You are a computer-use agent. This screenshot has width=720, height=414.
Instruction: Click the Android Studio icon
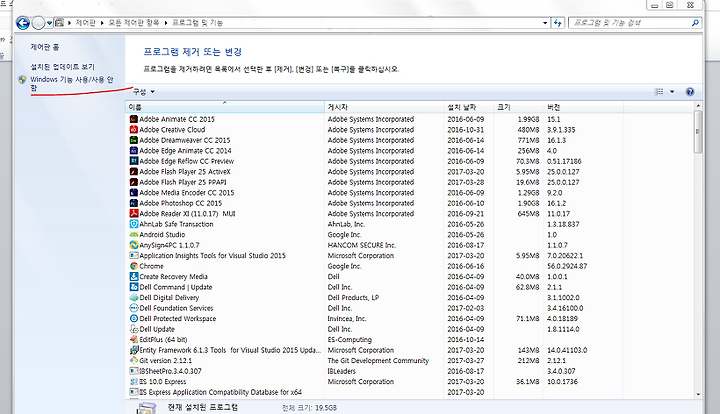134,235
